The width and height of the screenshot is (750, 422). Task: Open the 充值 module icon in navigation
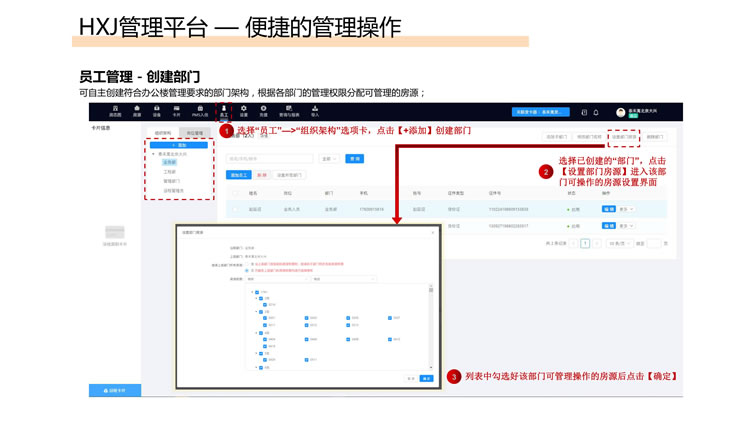pyautogui.click(x=263, y=111)
